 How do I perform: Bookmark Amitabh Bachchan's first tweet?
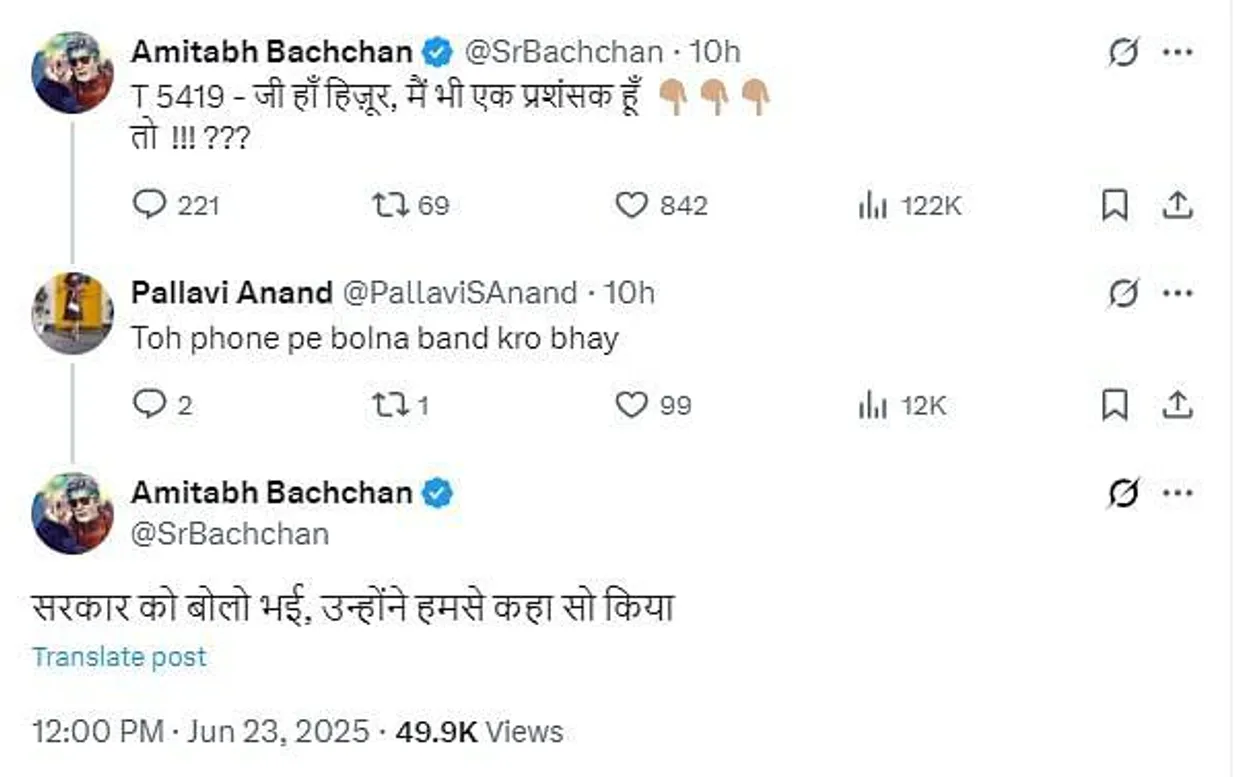pos(1114,205)
